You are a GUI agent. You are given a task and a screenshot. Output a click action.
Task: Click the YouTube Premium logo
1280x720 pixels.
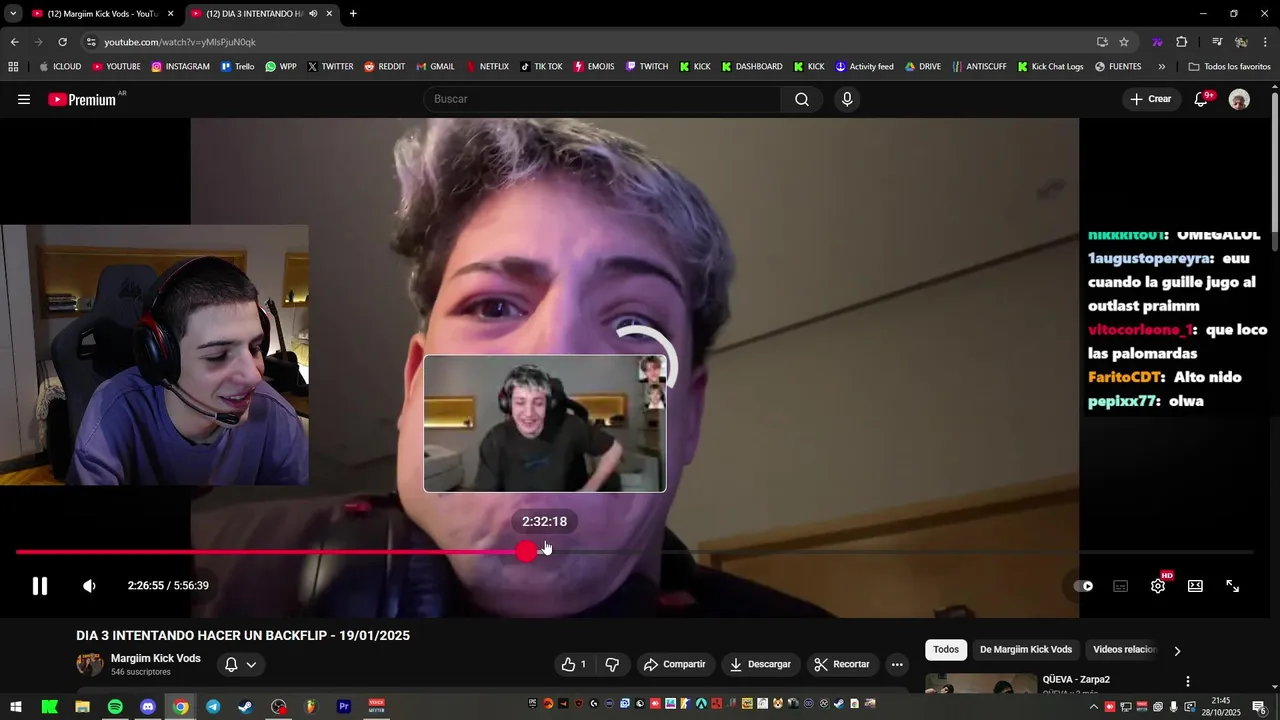82,99
